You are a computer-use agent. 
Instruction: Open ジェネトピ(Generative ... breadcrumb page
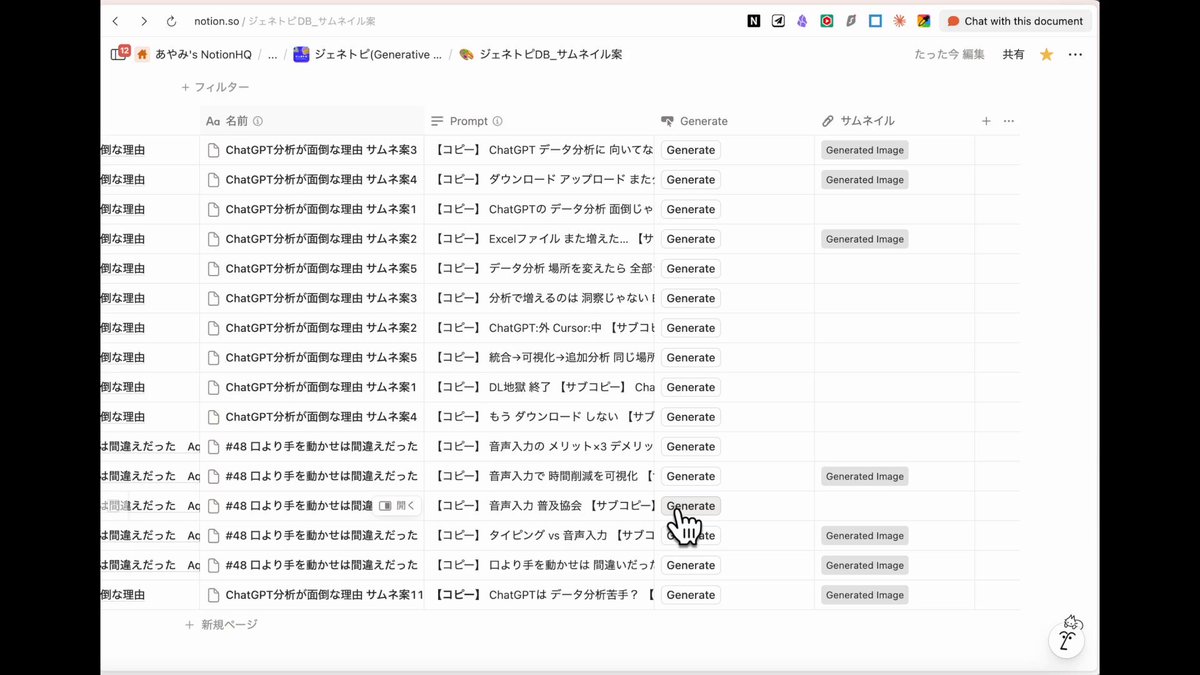pyautogui.click(x=367, y=54)
